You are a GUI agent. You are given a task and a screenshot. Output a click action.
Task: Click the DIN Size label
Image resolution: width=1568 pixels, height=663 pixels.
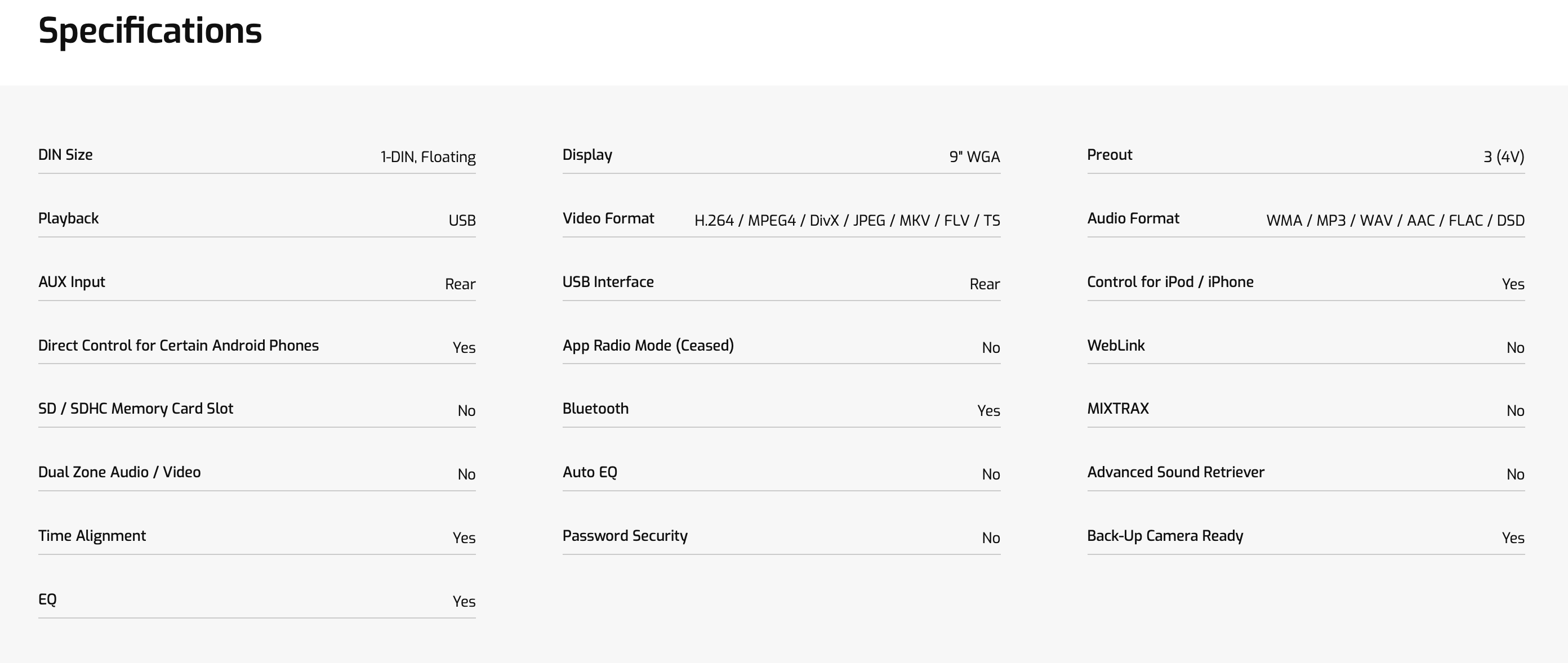[x=65, y=155]
